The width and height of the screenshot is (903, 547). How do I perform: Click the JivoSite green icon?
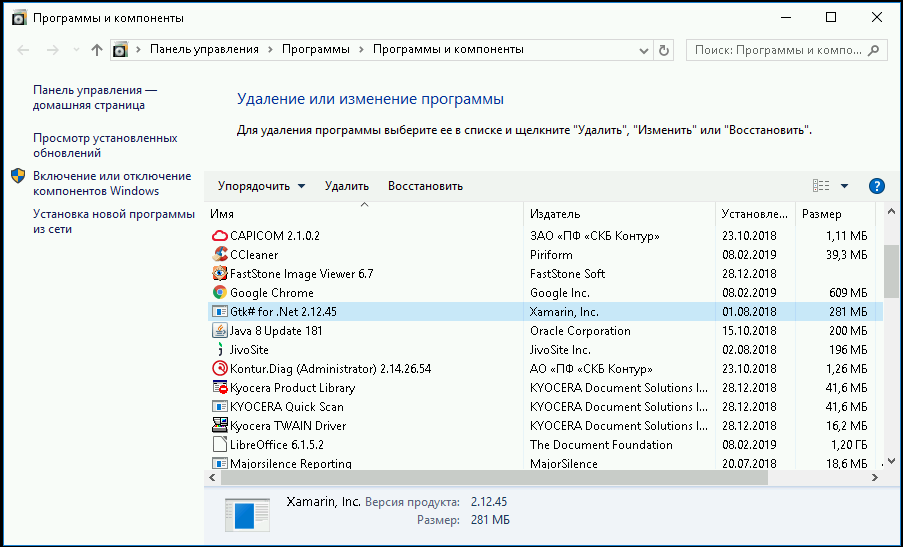(219, 350)
